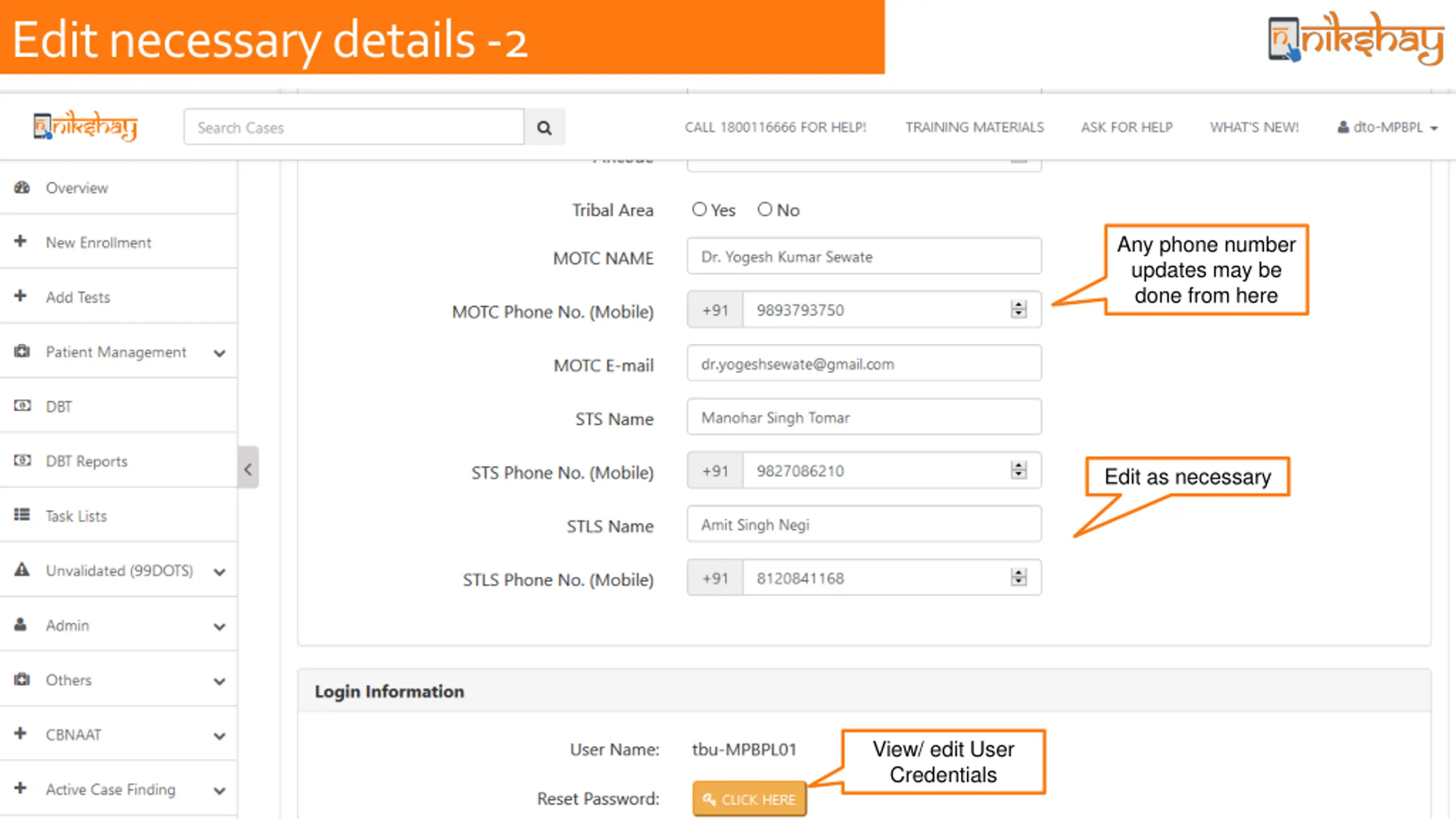The height and width of the screenshot is (819, 1456).
Task: Click the CALL 1800116666 FOR HELP link
Action: (x=775, y=127)
